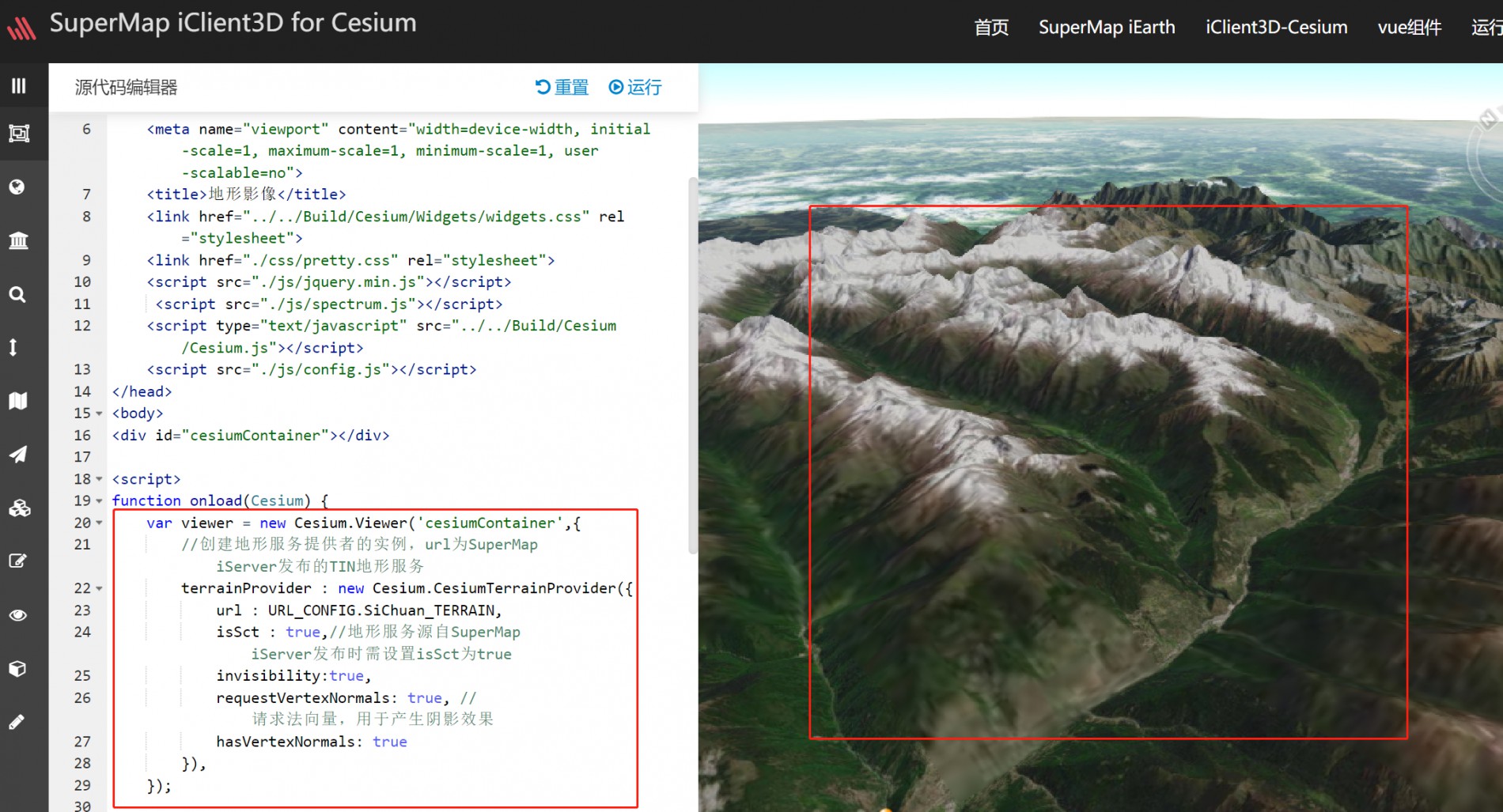
Task: Collapse the terrainProvider block on line 22
Action: point(99,588)
